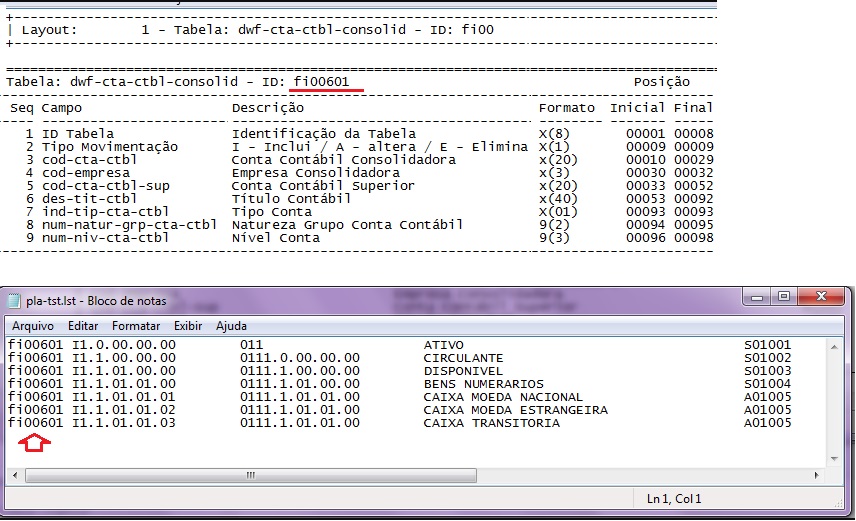The height and width of the screenshot is (521, 856).
Task: Open the Formatar menu
Action: click(136, 326)
